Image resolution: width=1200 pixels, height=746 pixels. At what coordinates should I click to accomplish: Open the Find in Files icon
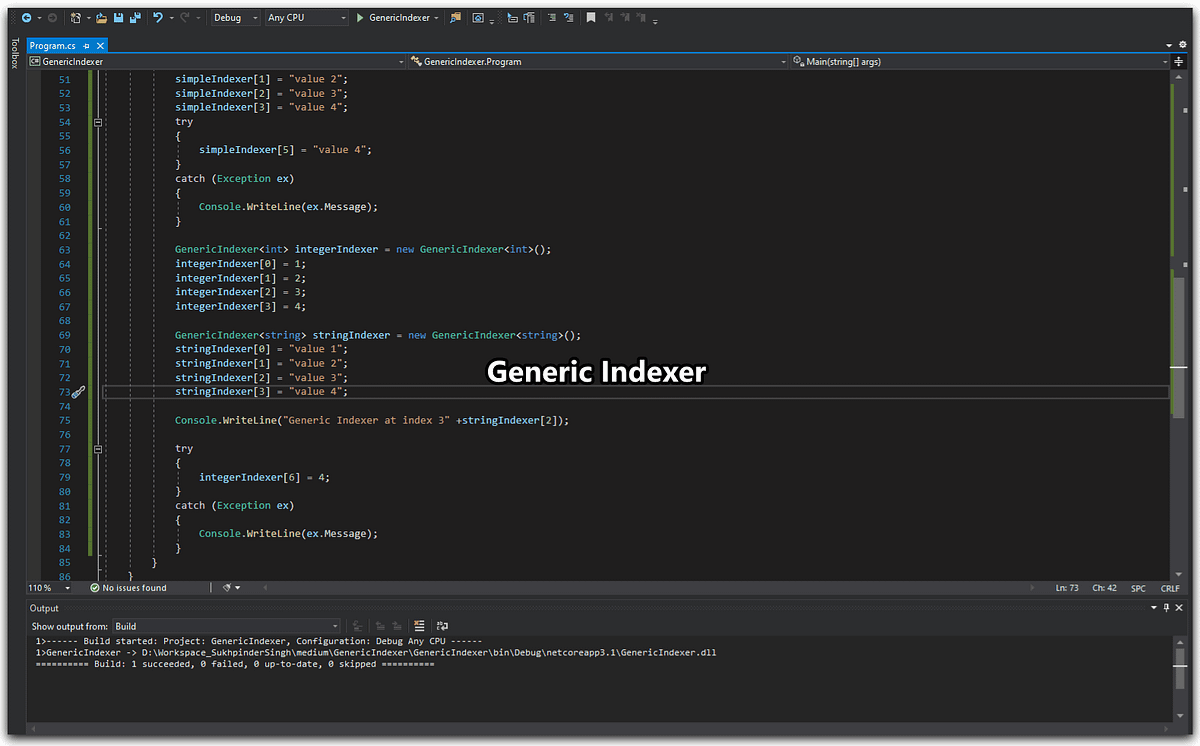coord(454,17)
